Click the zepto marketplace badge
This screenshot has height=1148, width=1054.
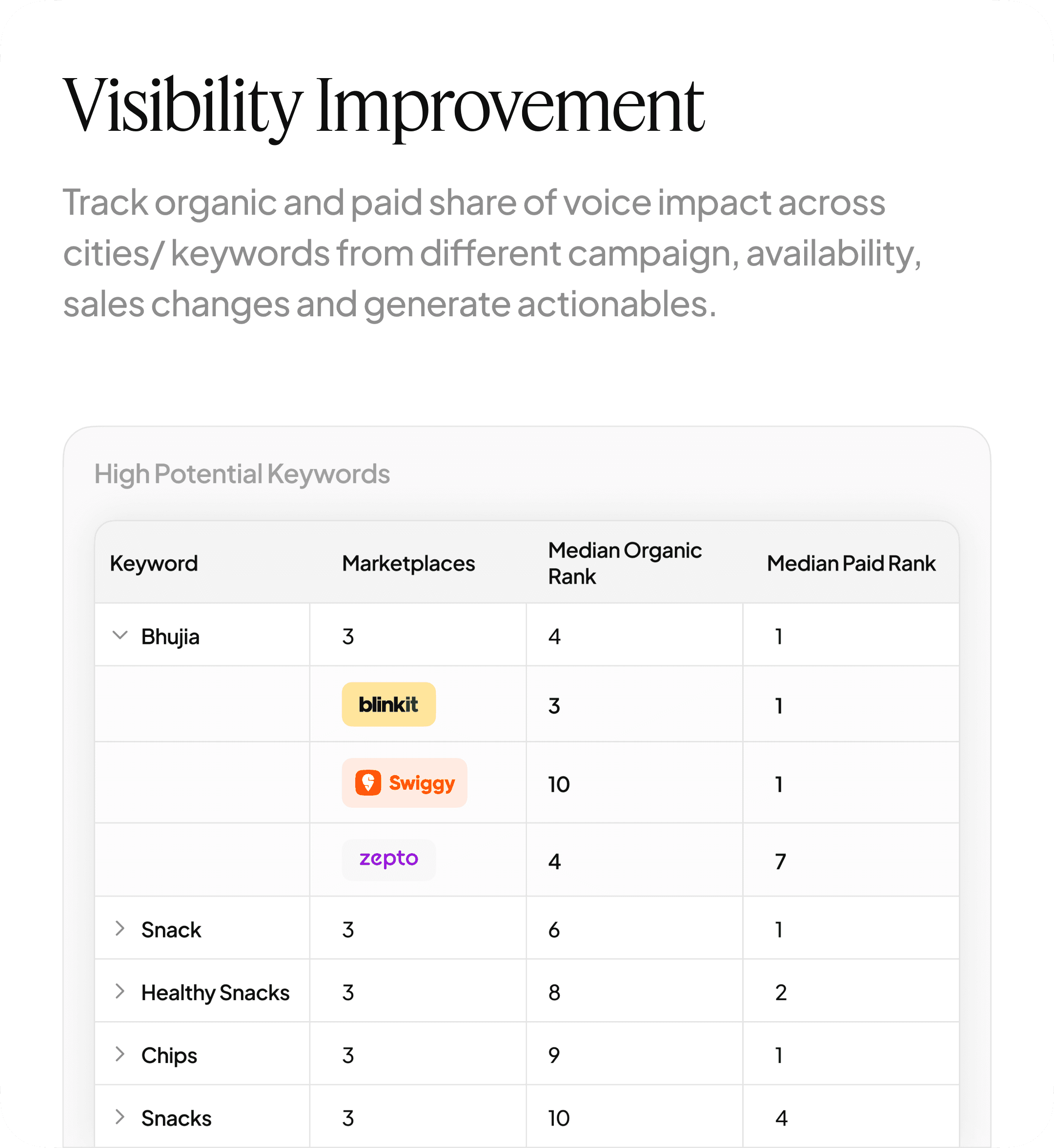pyautogui.click(x=388, y=859)
